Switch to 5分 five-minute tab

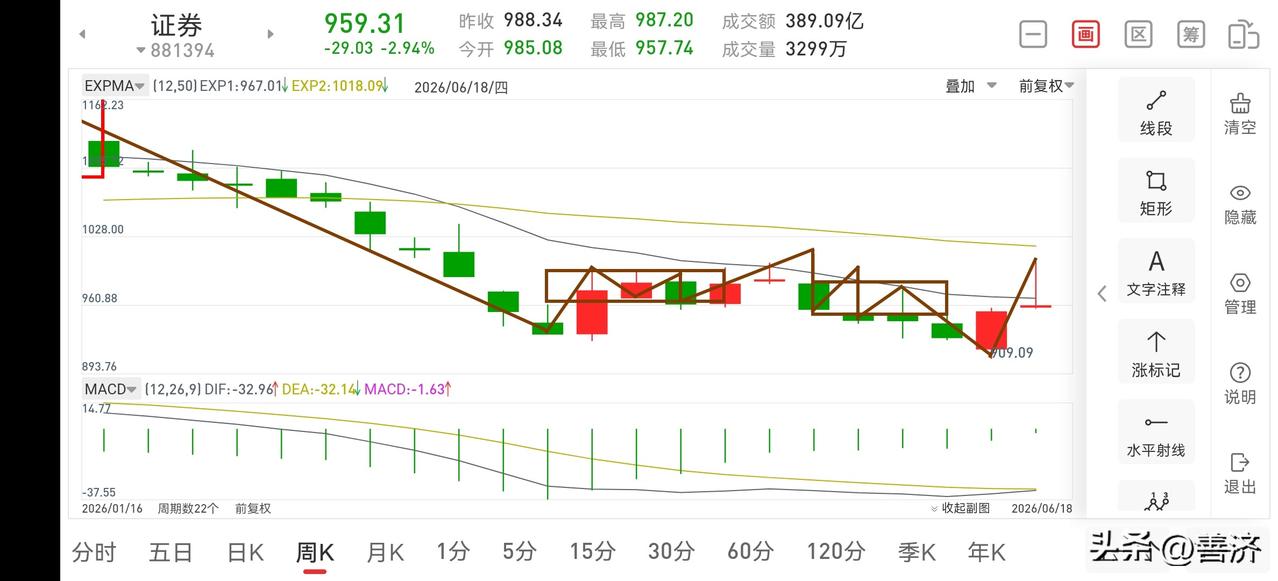click(x=519, y=552)
